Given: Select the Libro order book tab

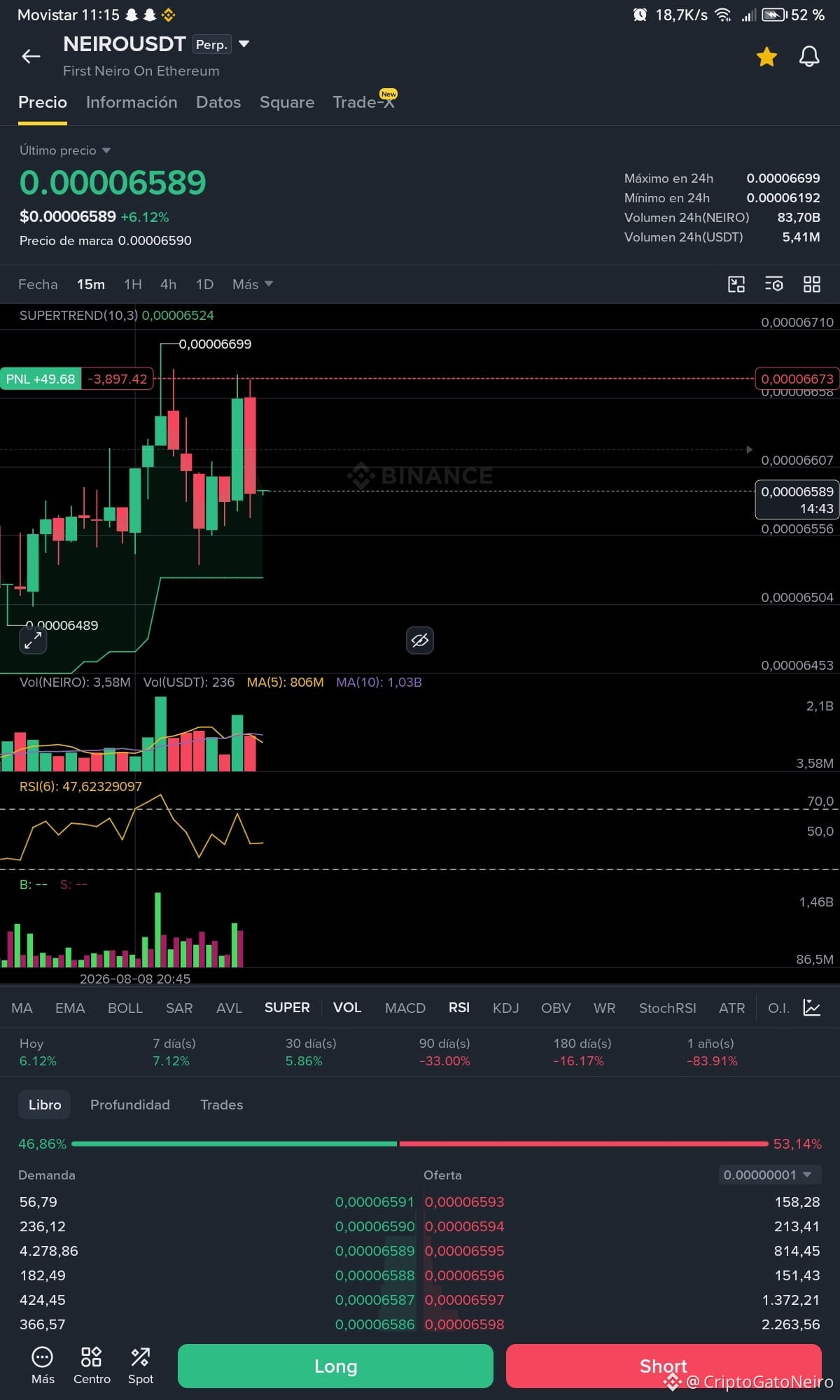Looking at the screenshot, I should point(45,1105).
